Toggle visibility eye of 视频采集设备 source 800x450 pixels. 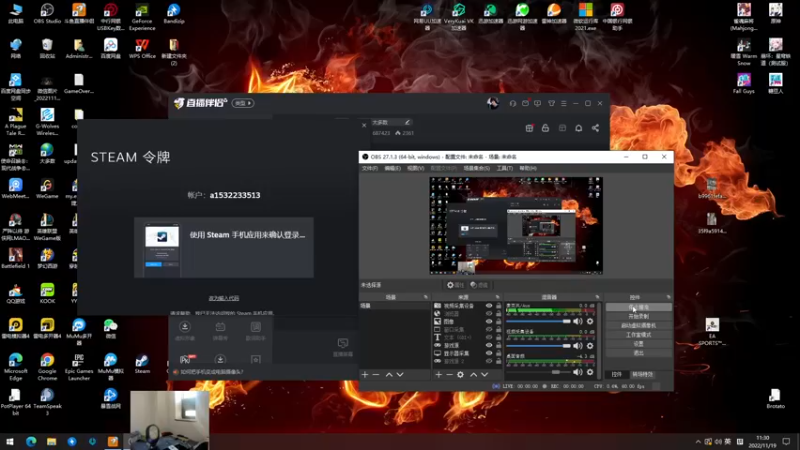pos(489,306)
